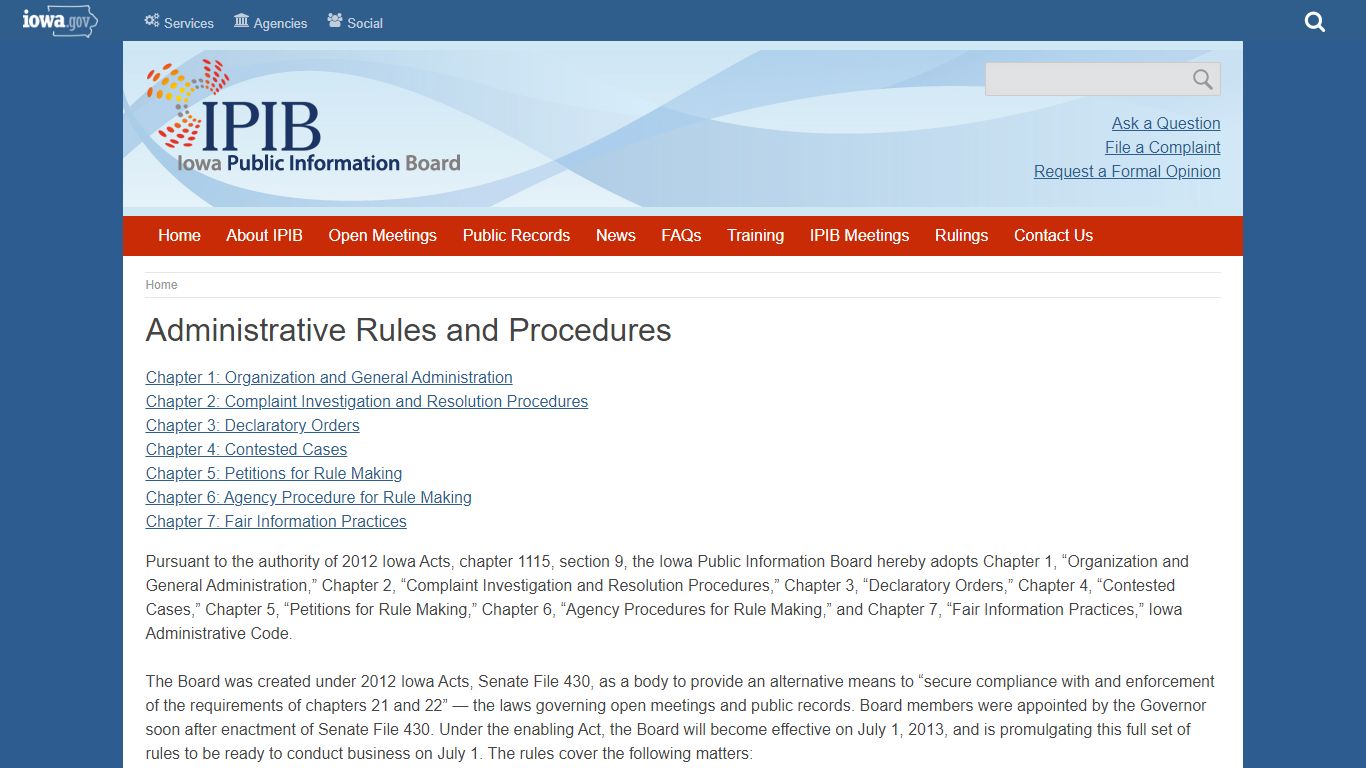Open the About IPIB menu
This screenshot has width=1366, height=768.
coord(264,236)
